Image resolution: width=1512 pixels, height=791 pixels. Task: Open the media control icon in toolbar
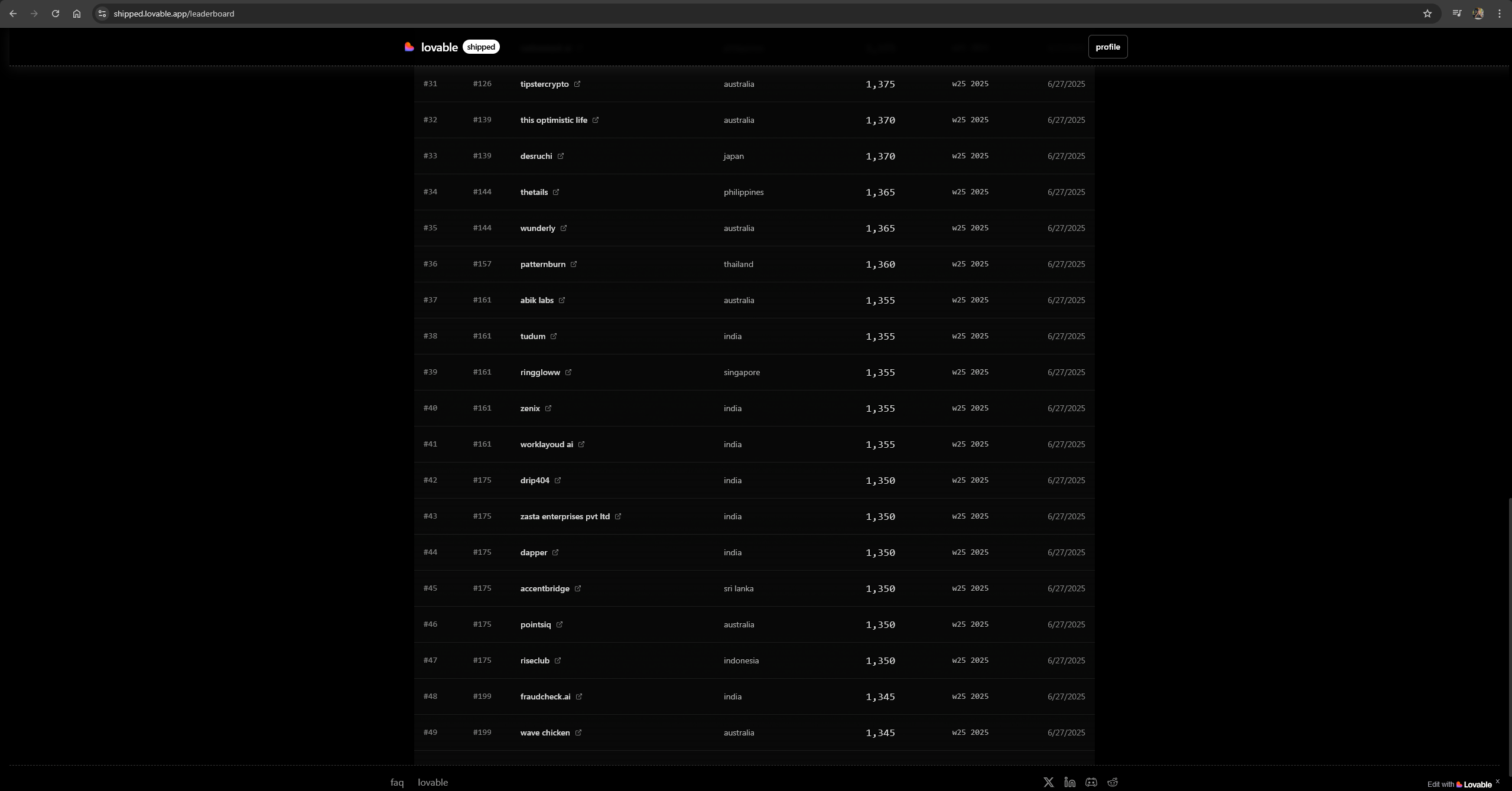pos(1457,14)
